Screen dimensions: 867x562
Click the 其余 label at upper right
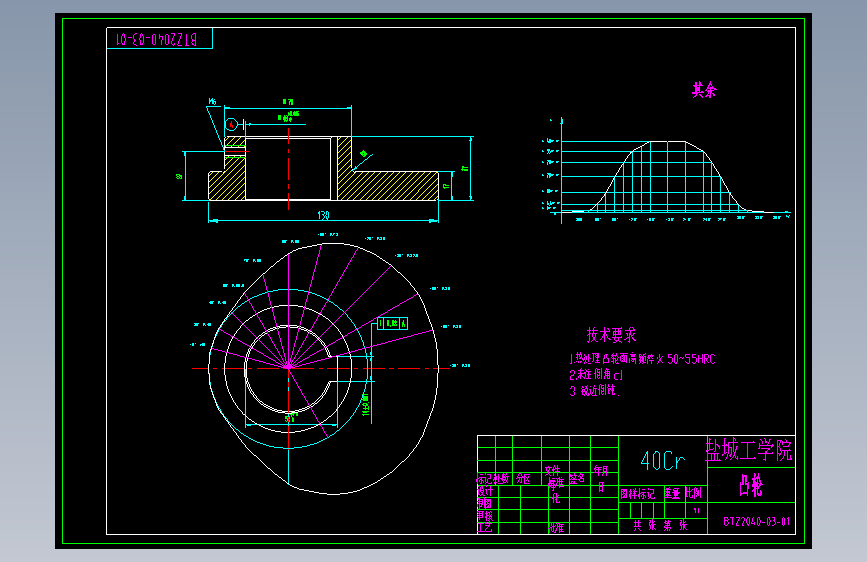tap(704, 90)
